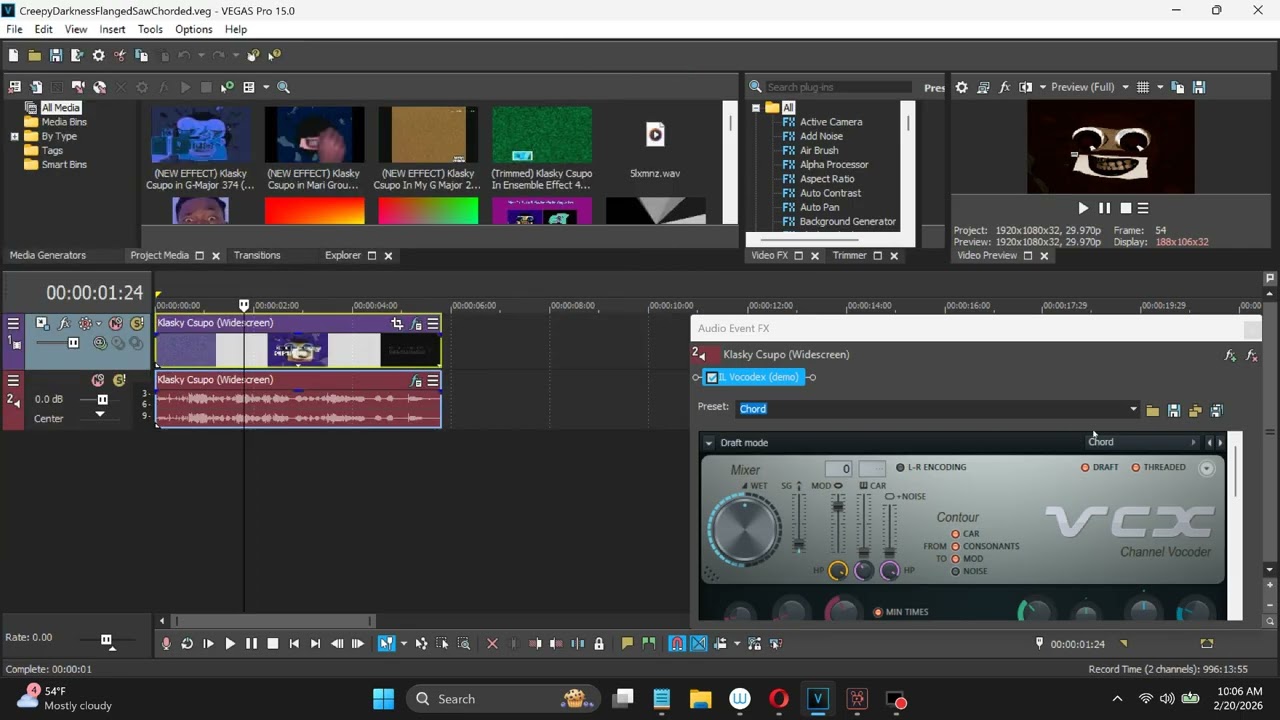Uncheck the IL Vocodex plug-in checkbox
This screenshot has height=720, width=1280.
pyautogui.click(x=712, y=377)
